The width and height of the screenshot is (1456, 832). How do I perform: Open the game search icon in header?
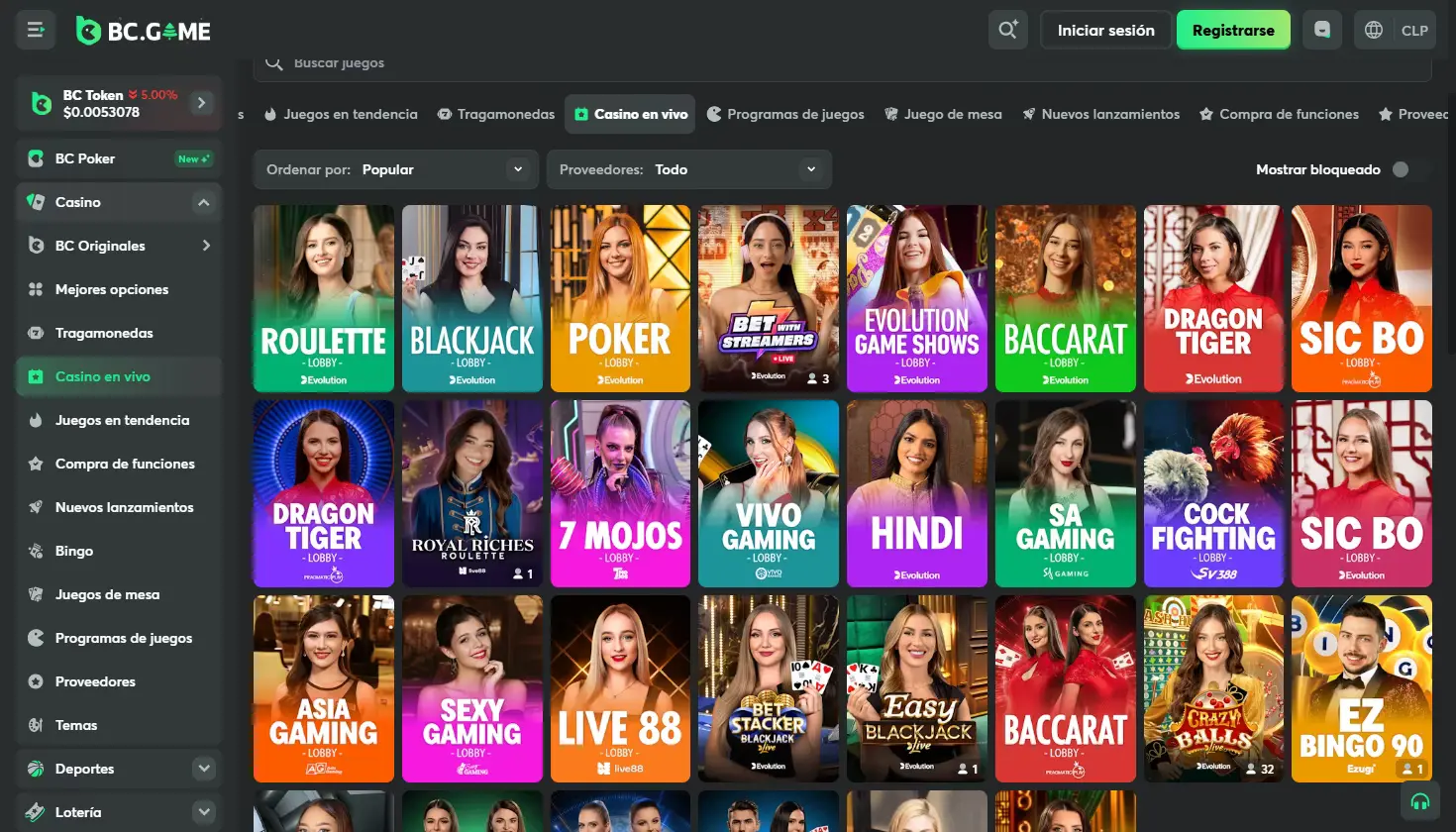pos(1007,30)
